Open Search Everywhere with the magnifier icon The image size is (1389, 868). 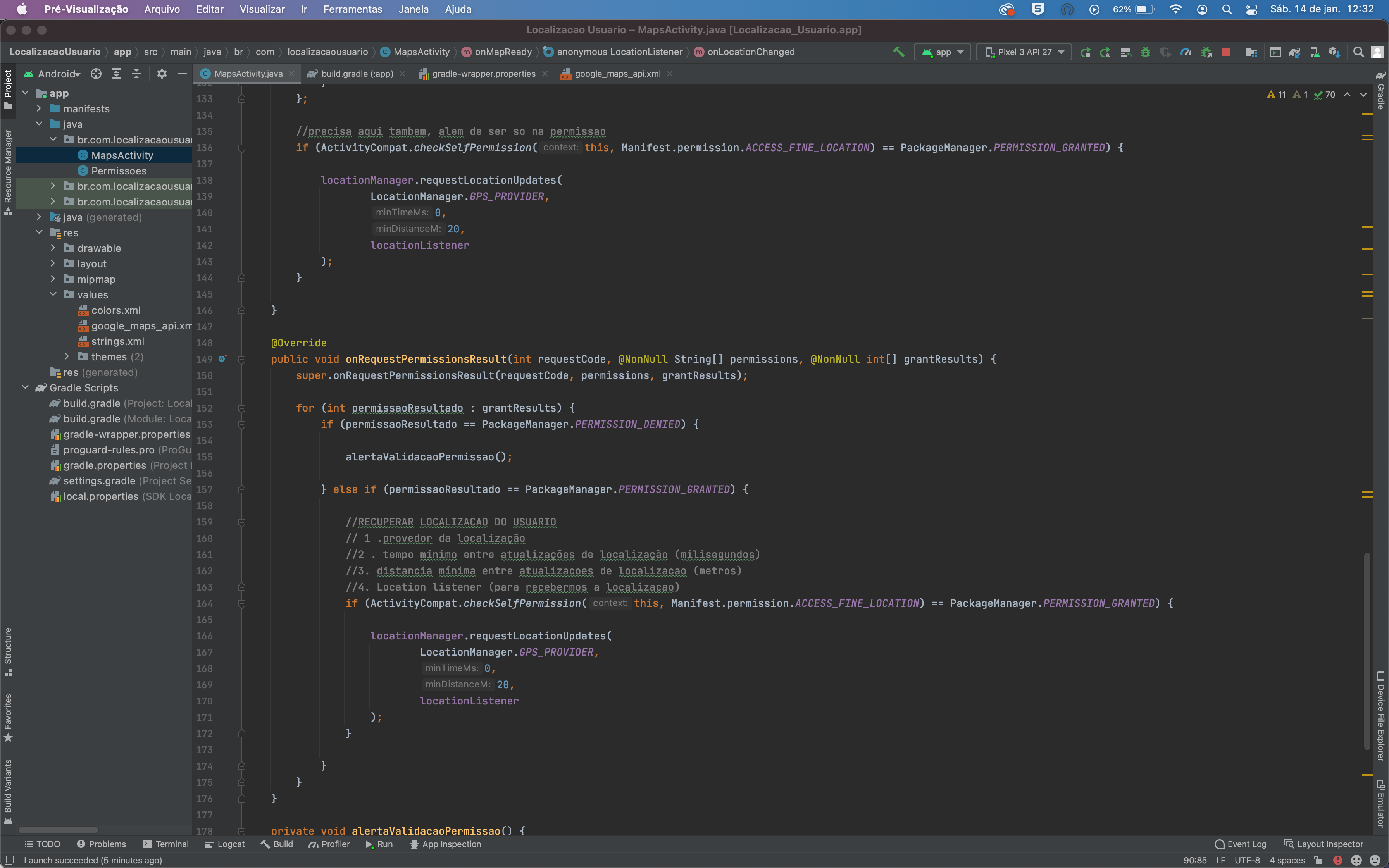tap(1358, 52)
